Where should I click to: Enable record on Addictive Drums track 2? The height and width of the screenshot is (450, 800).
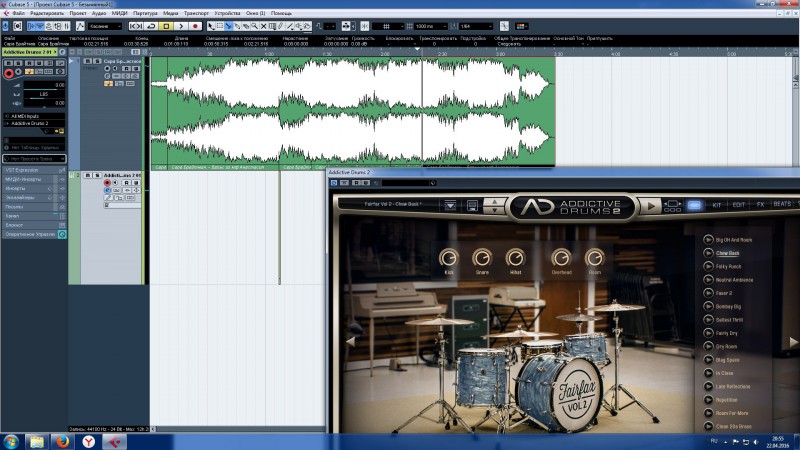point(107,183)
